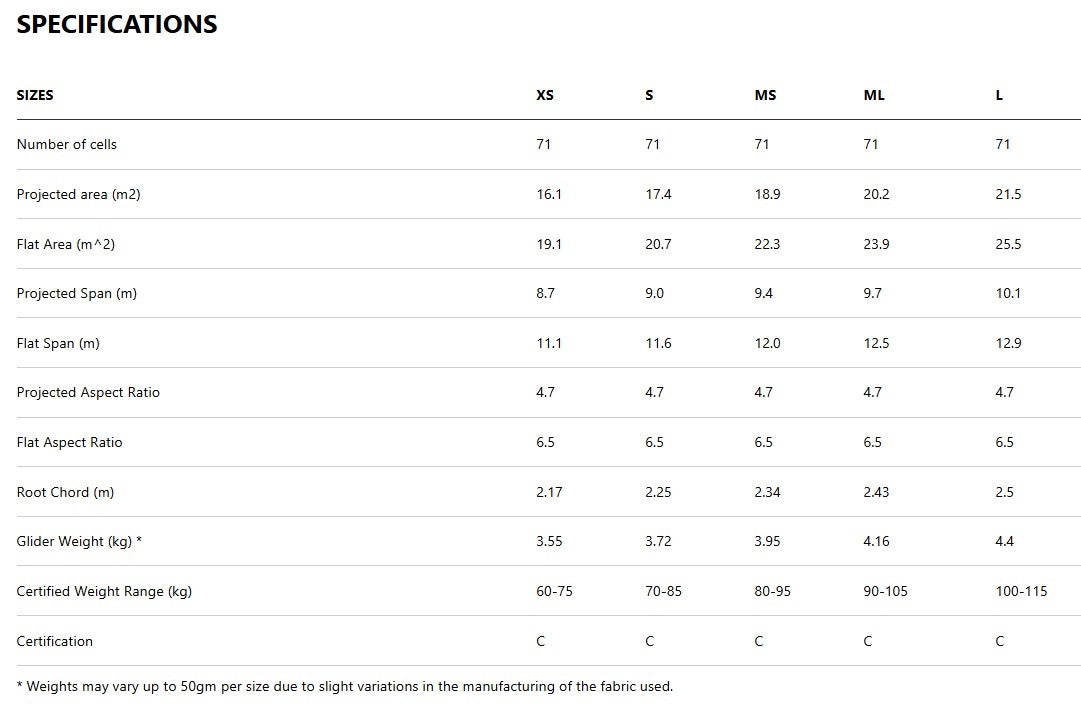Select the Flat Span (m) row label

58,343
